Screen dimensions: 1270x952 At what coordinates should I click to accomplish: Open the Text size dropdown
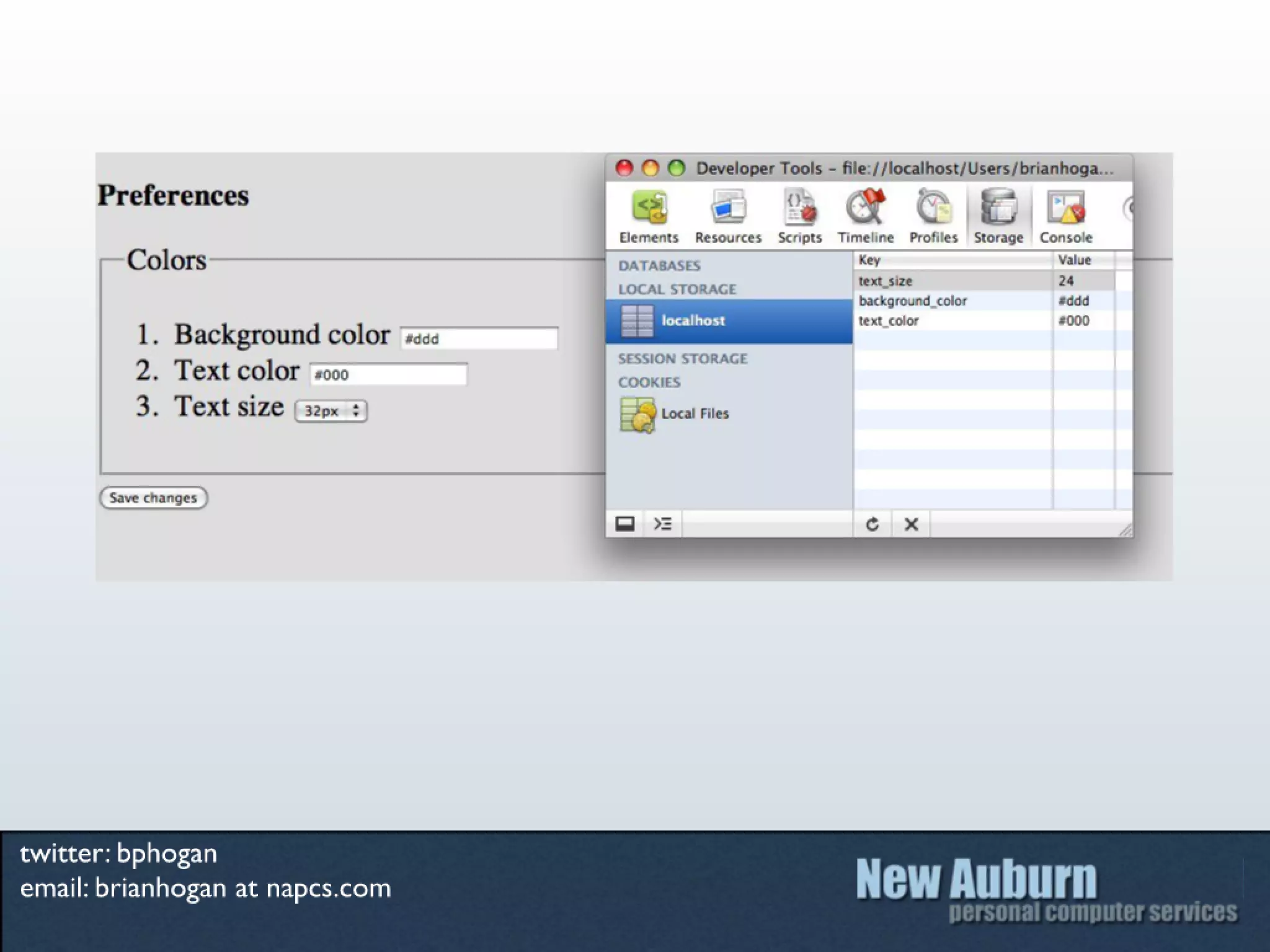click(x=331, y=411)
